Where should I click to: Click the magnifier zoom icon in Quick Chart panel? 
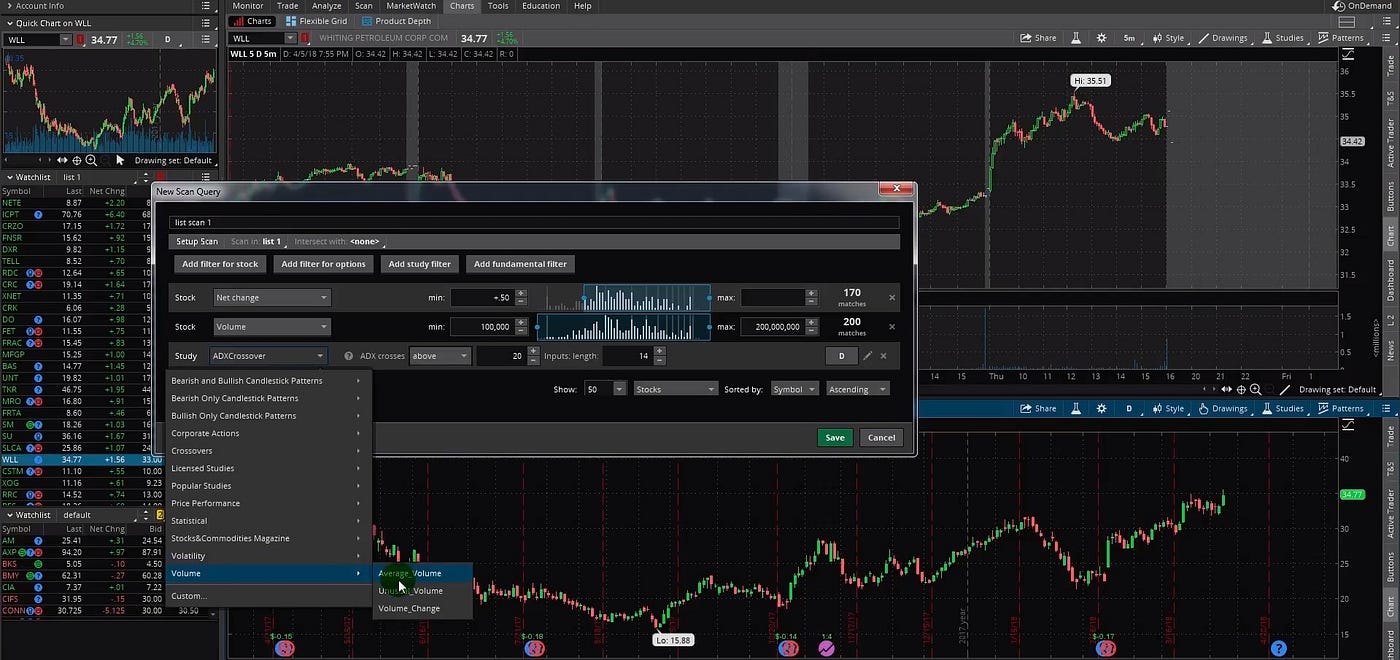(x=92, y=160)
